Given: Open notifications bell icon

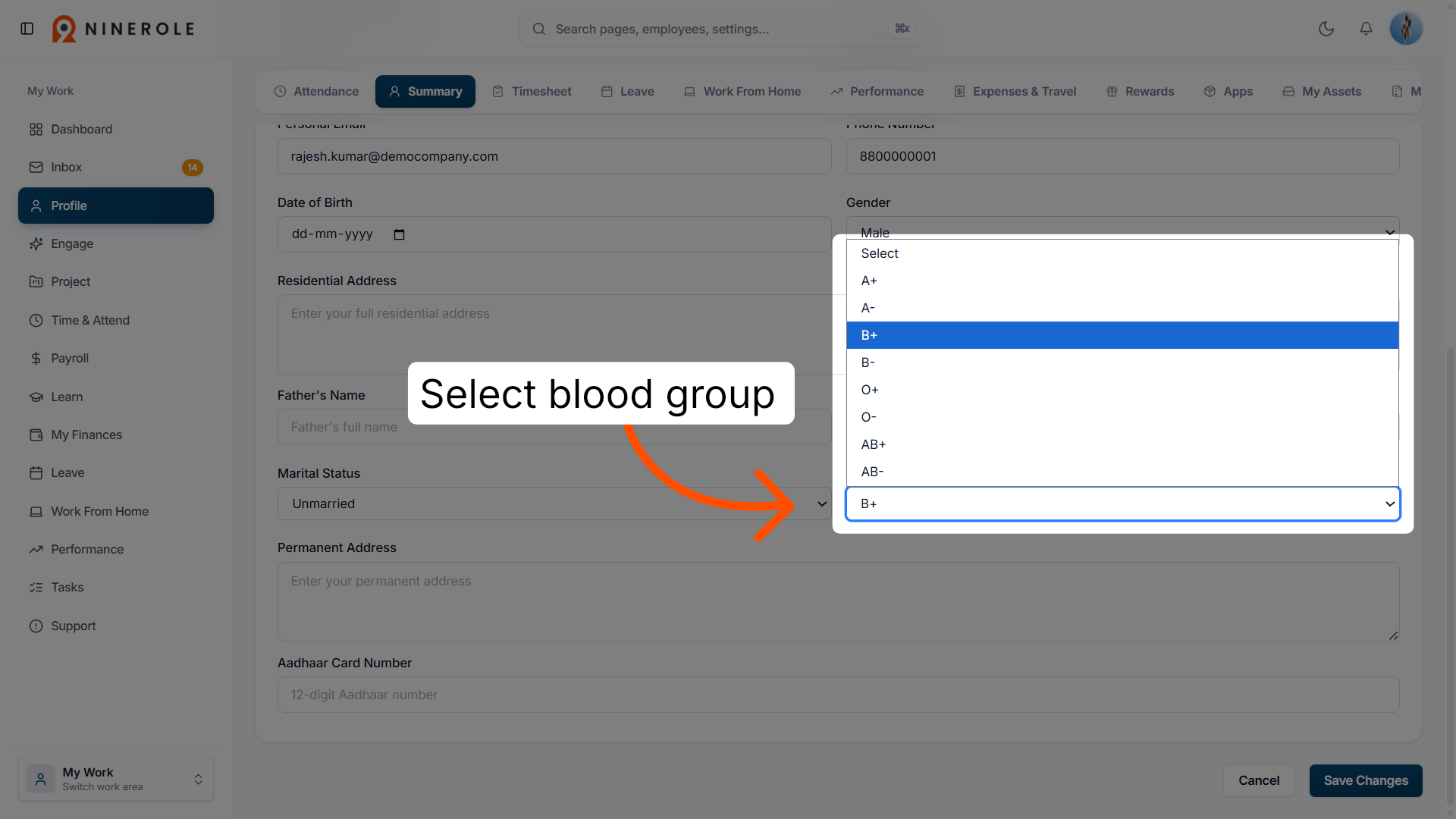Looking at the screenshot, I should (1366, 29).
